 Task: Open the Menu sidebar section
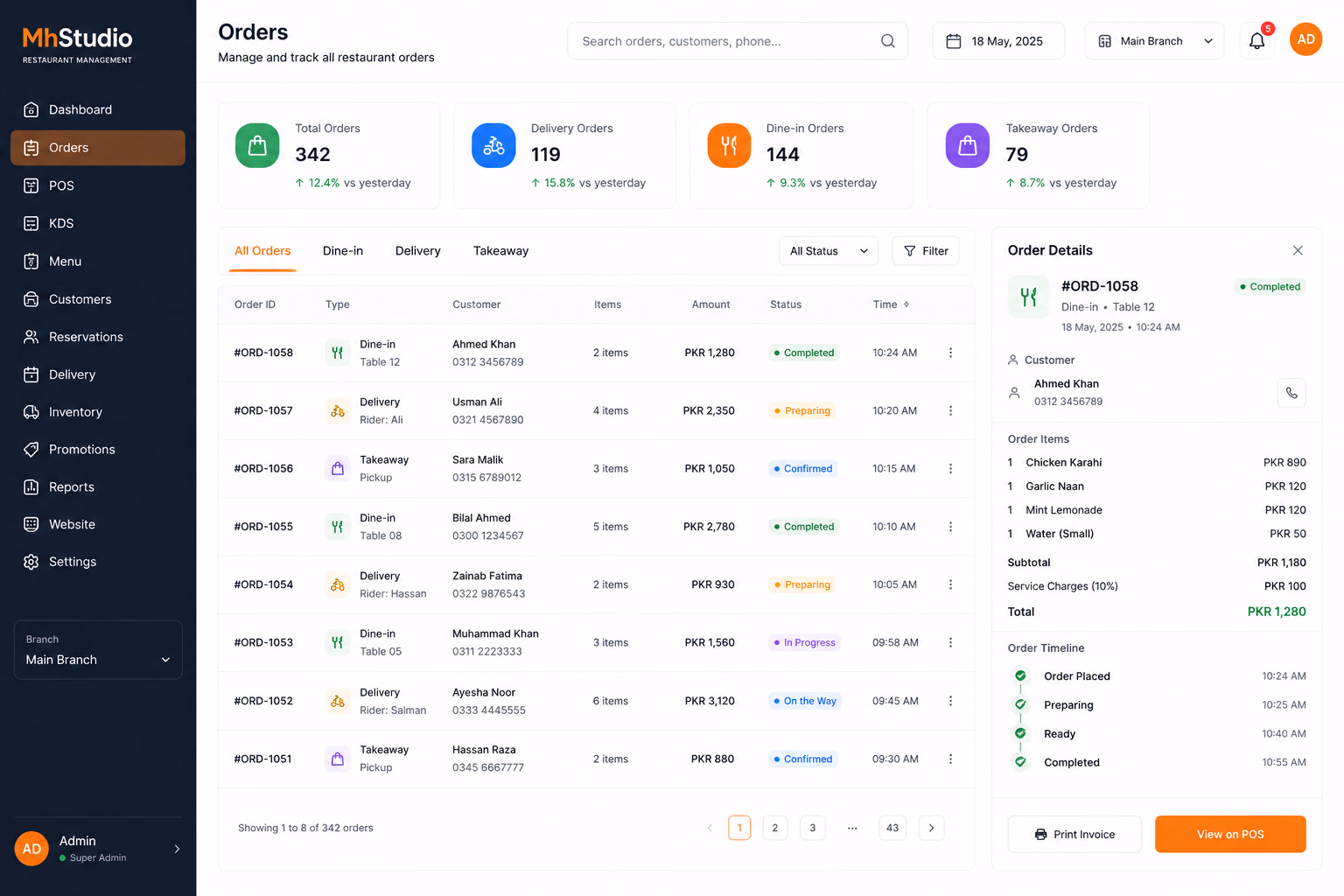98,261
